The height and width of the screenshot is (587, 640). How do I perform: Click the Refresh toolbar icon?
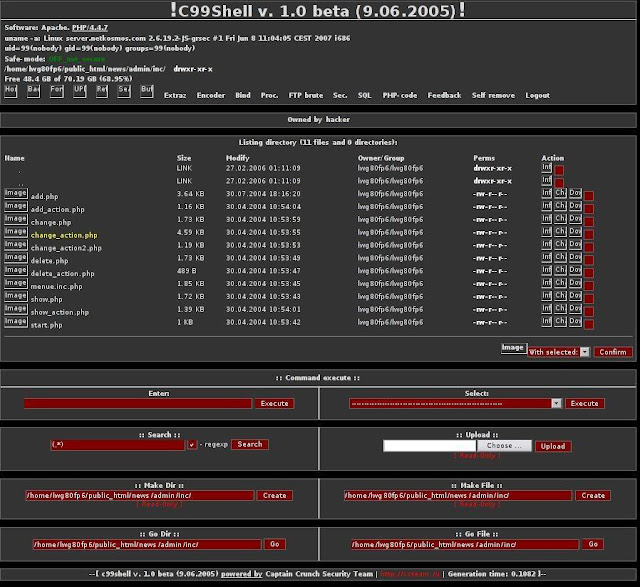tap(102, 91)
